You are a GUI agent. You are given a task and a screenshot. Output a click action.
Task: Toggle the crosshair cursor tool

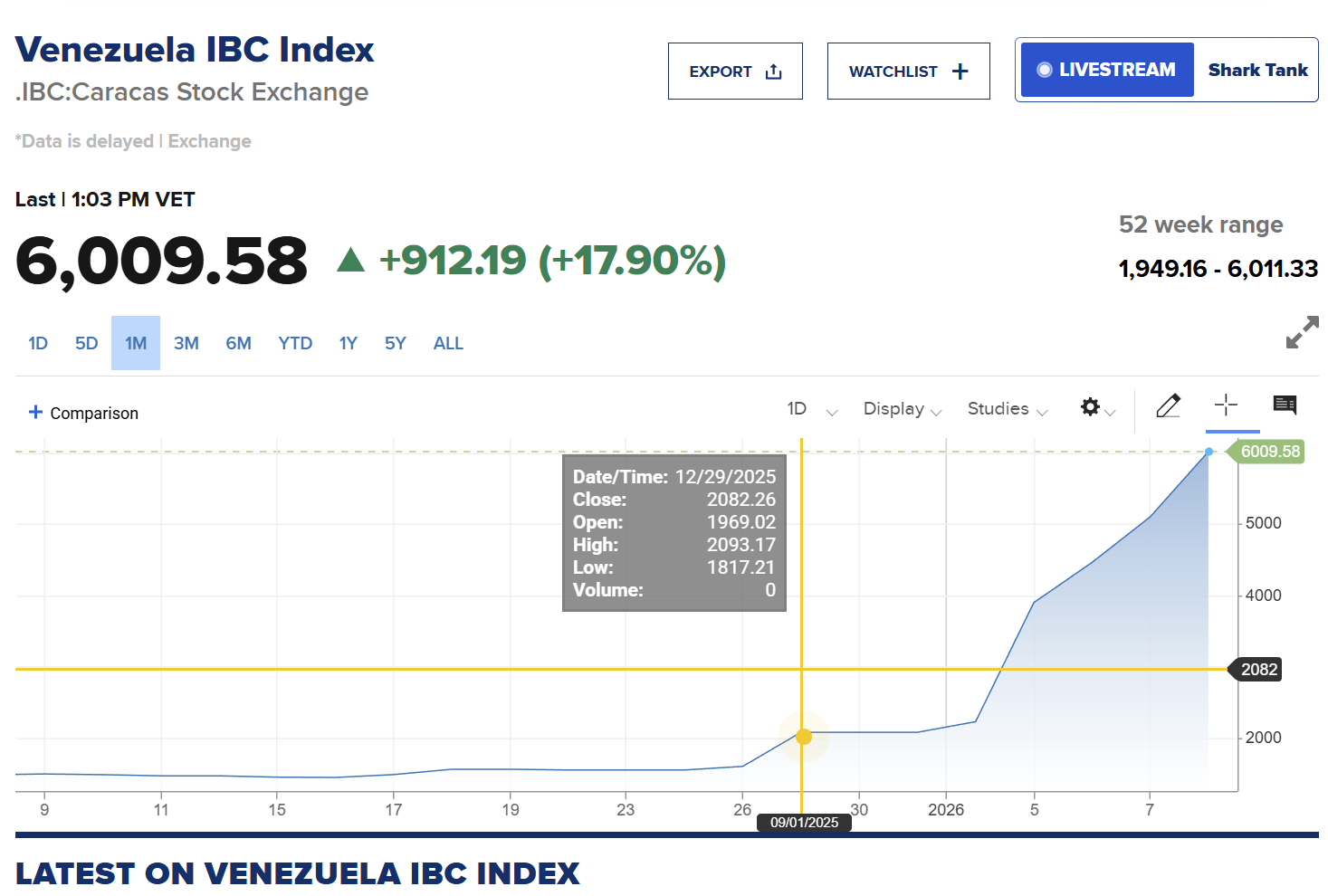click(x=1226, y=405)
